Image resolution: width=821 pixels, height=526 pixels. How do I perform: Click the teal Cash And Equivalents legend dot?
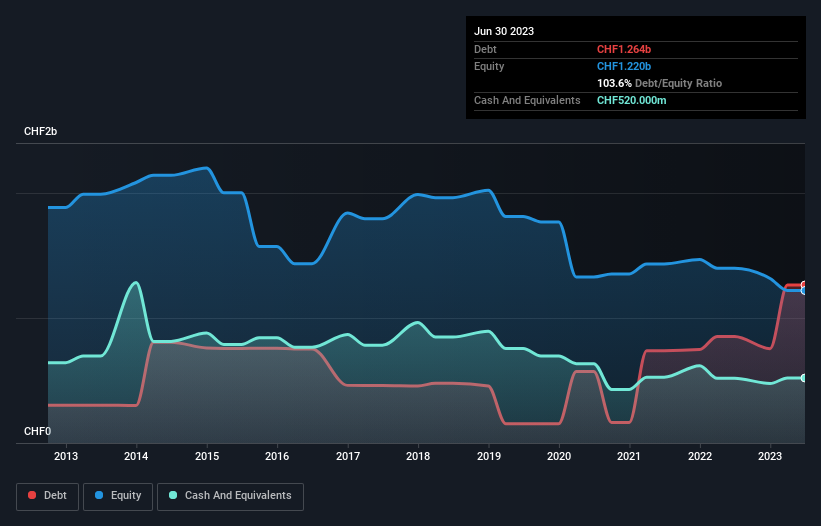coord(173,495)
